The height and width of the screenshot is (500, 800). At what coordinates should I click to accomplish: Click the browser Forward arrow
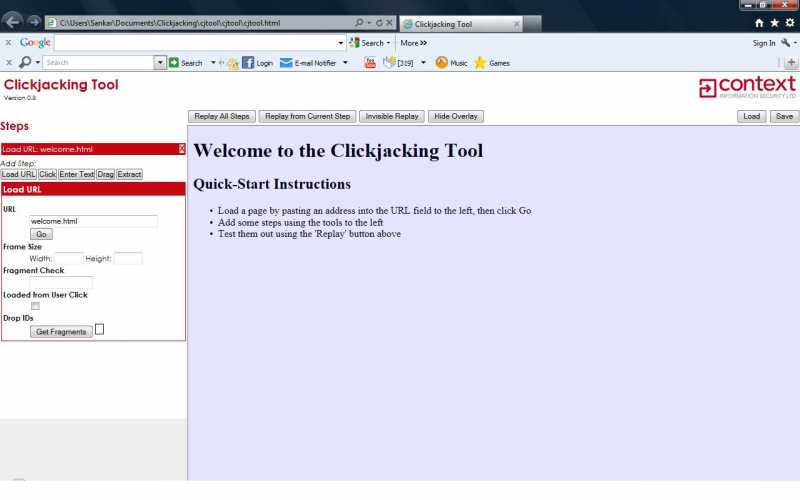pos(34,21)
